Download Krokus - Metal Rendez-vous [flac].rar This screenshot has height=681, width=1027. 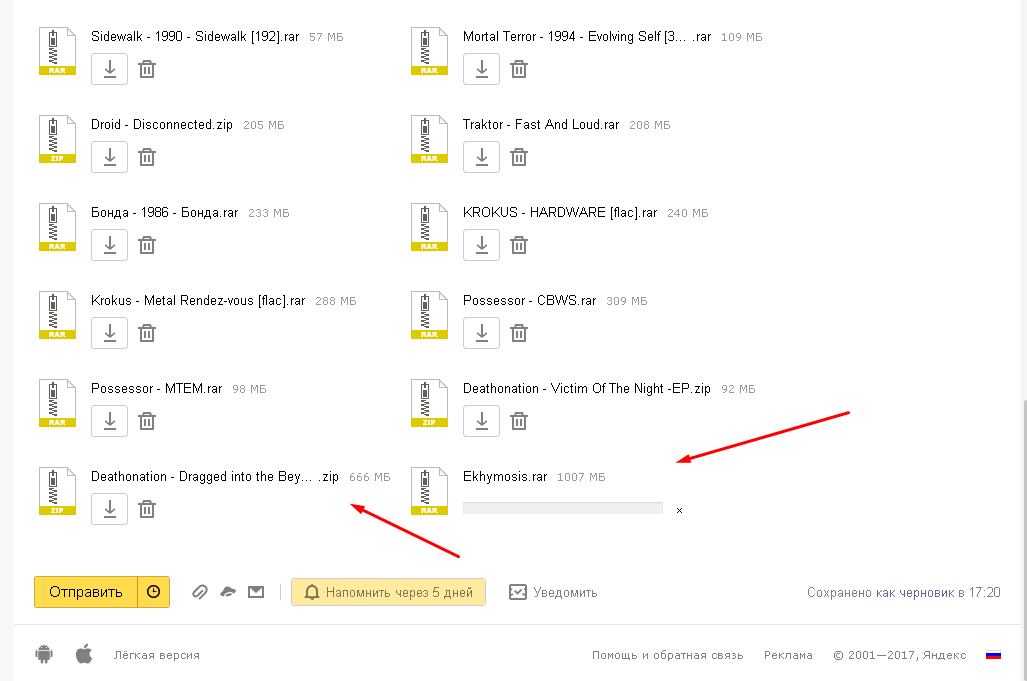coord(109,333)
